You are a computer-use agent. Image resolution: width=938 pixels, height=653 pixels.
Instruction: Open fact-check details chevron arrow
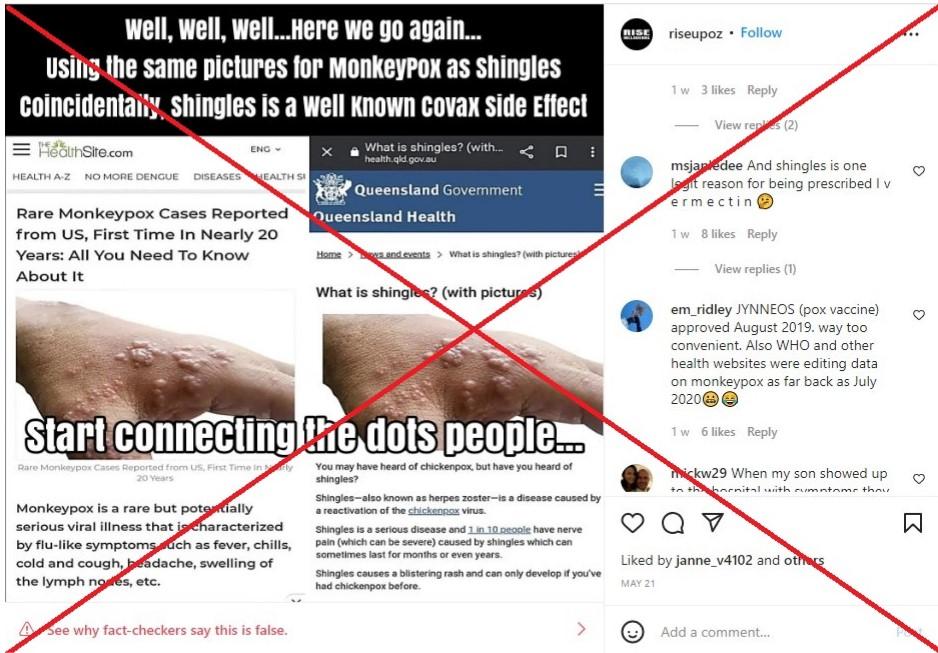point(581,628)
